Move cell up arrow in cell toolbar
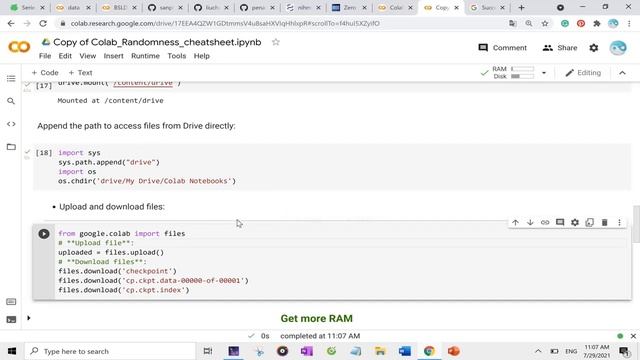This screenshot has height=360, width=640. [x=515, y=222]
